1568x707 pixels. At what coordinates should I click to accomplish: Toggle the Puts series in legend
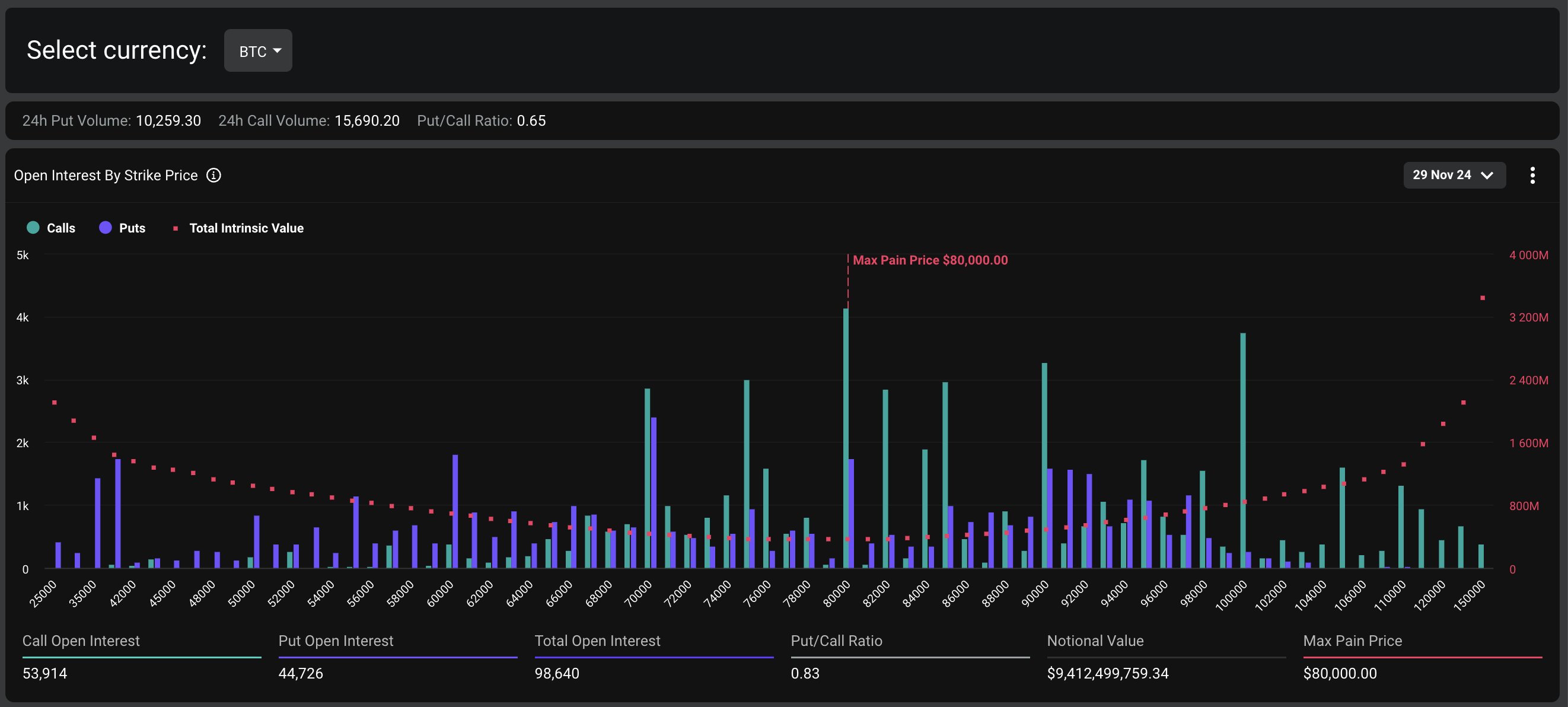pos(132,228)
